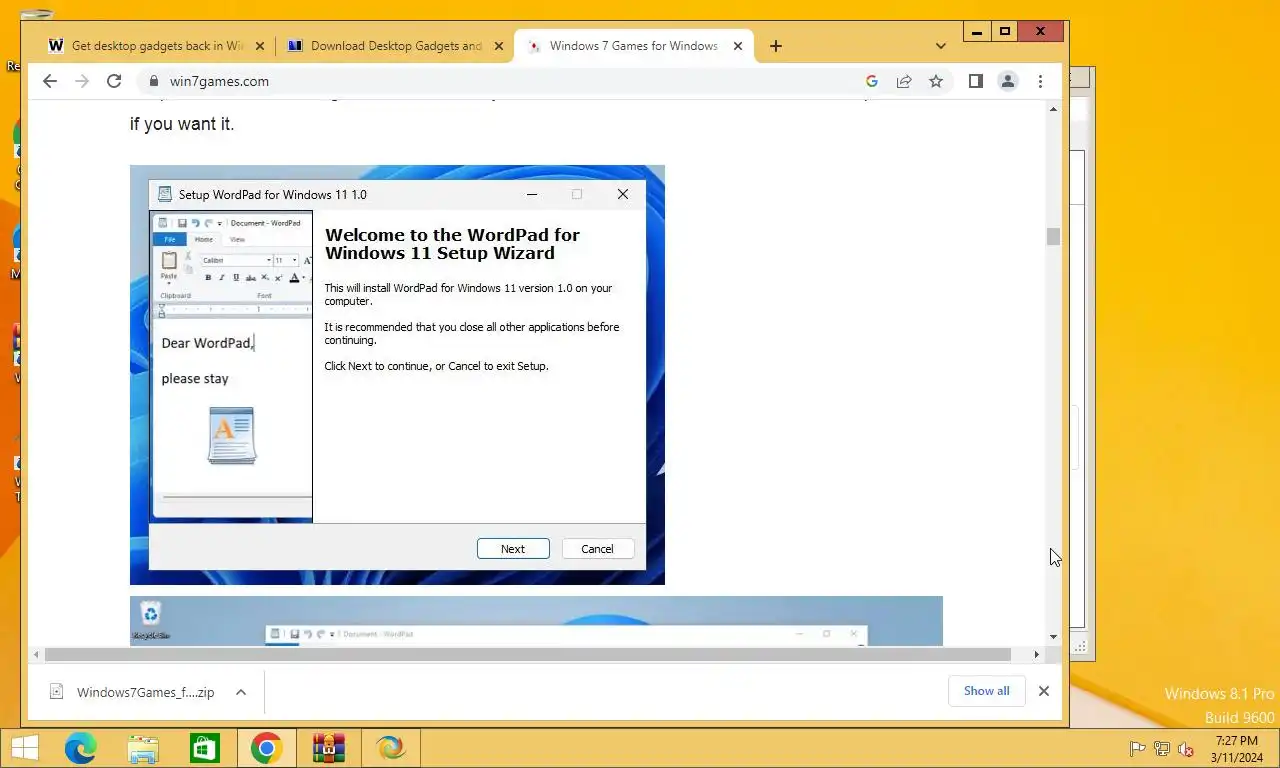The image size is (1280, 768).
Task: Click the horizontal scroll left arrow
Action: tap(36, 655)
